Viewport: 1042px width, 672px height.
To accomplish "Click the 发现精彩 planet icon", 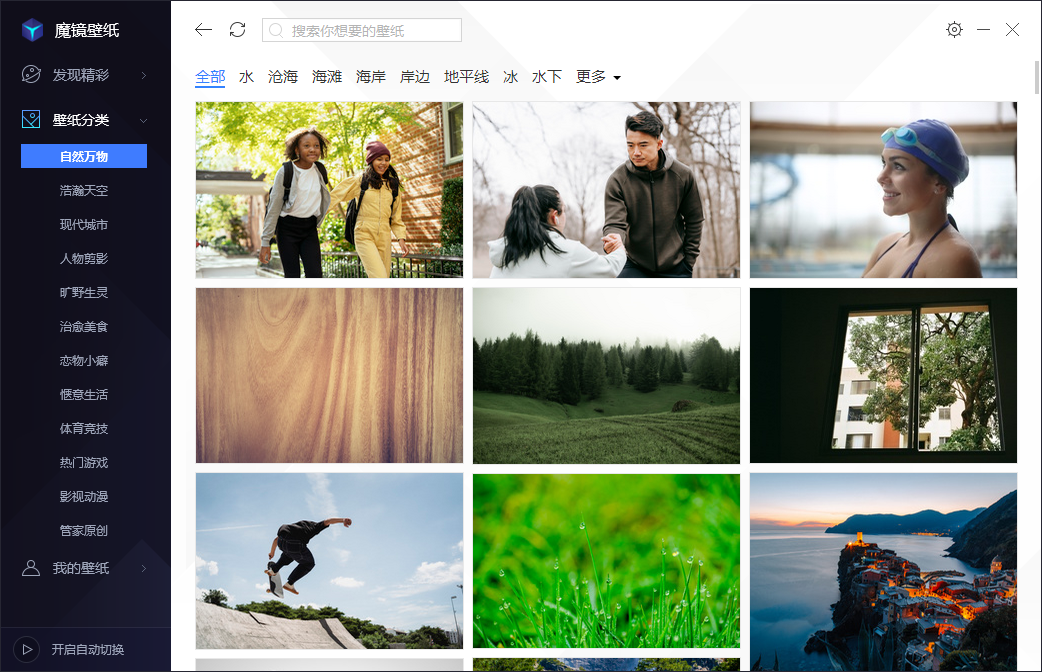I will (x=32, y=75).
